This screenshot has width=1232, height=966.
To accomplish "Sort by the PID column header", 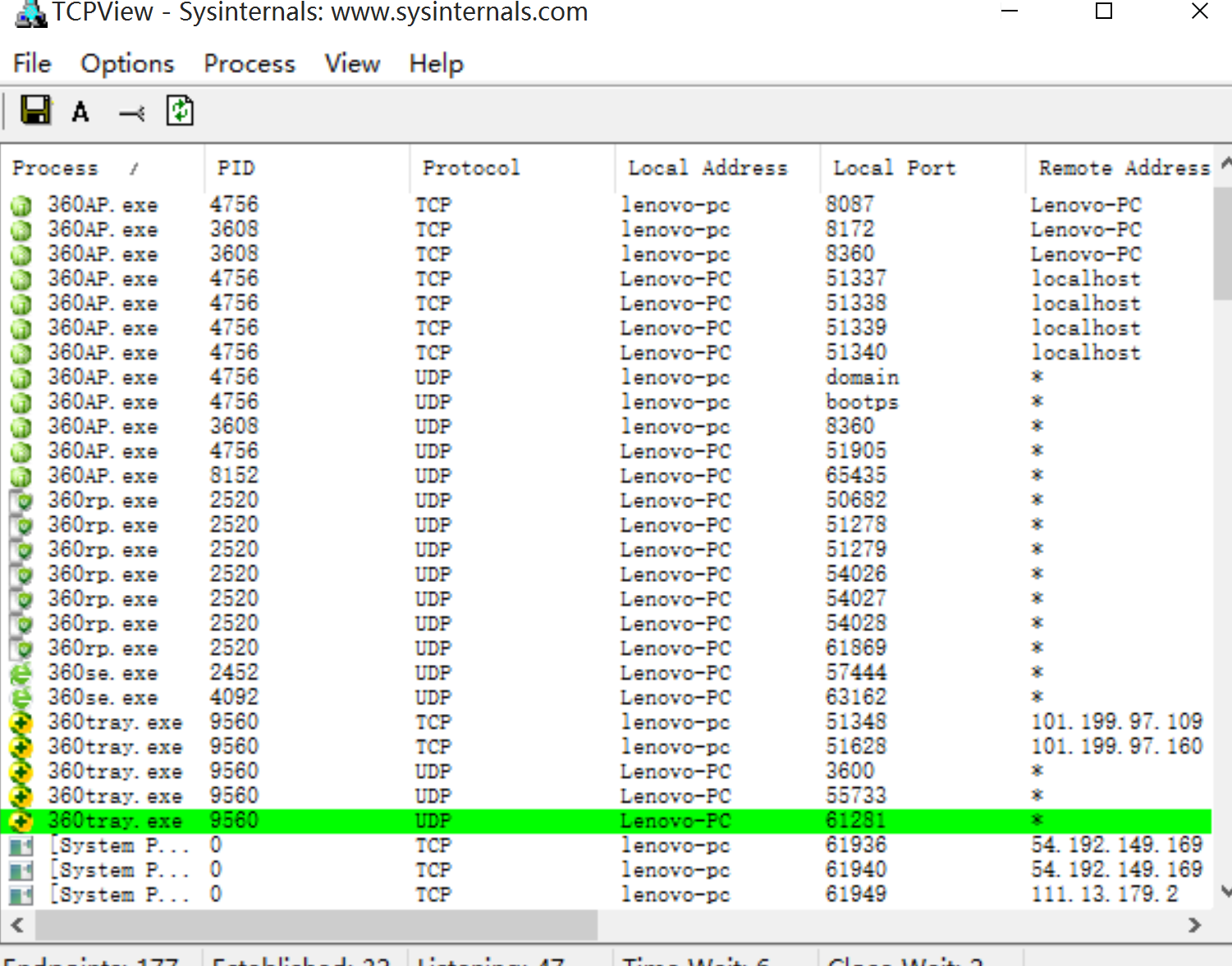I will (307, 168).
